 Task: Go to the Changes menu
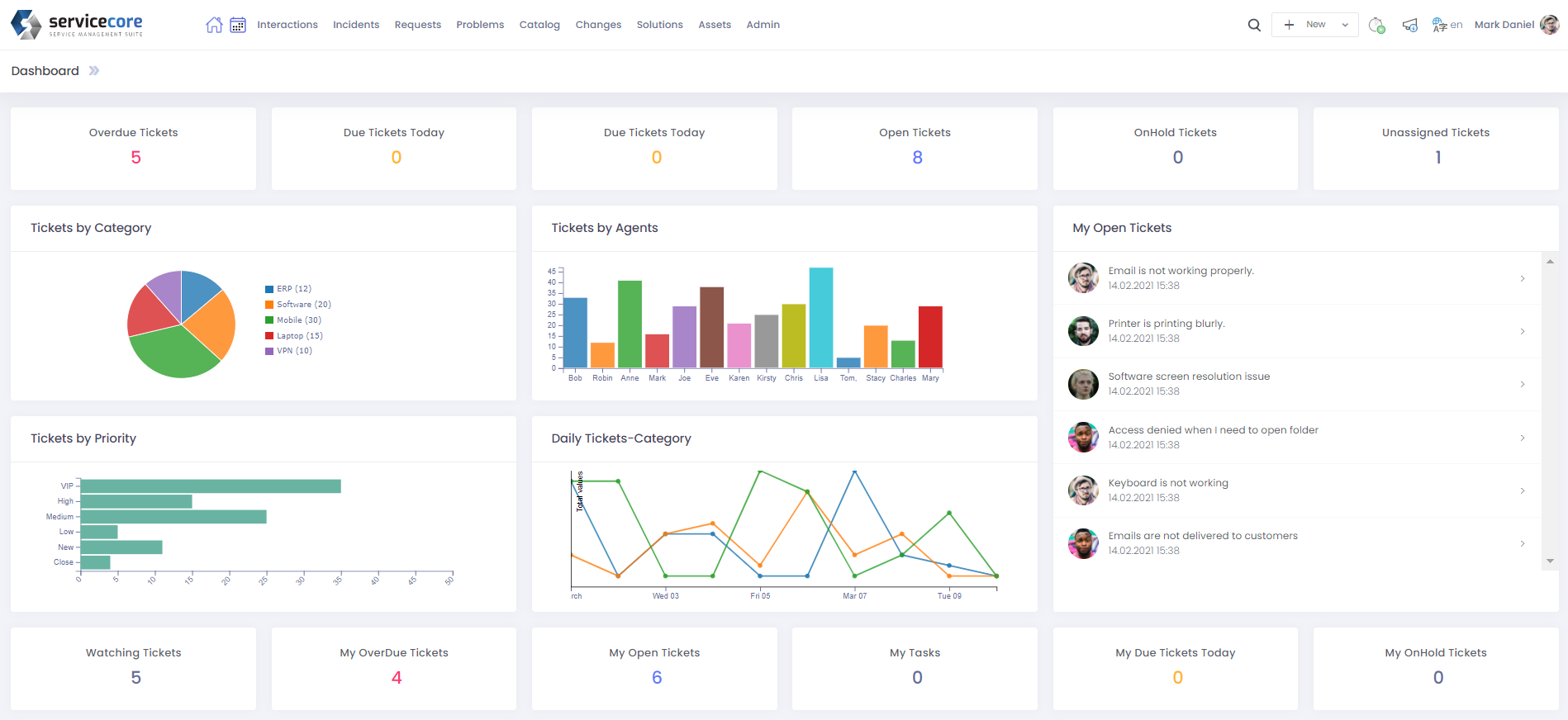coord(598,25)
